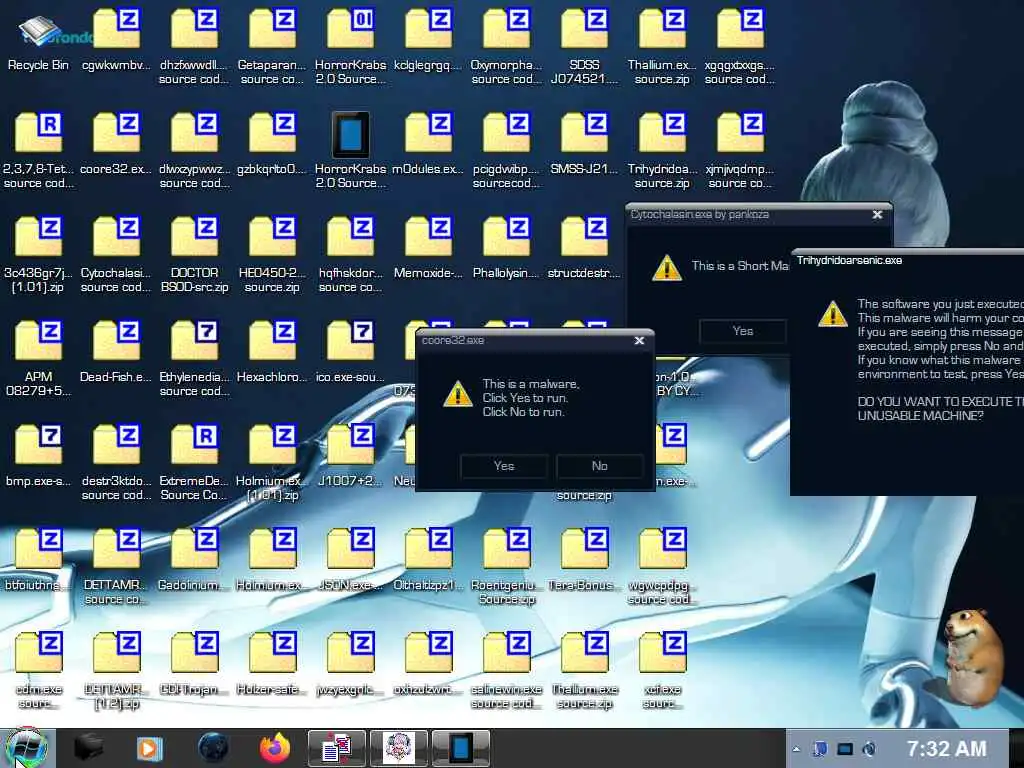Open the dark globe browser taskbar icon
Screen dimensions: 1024x768
(213, 748)
